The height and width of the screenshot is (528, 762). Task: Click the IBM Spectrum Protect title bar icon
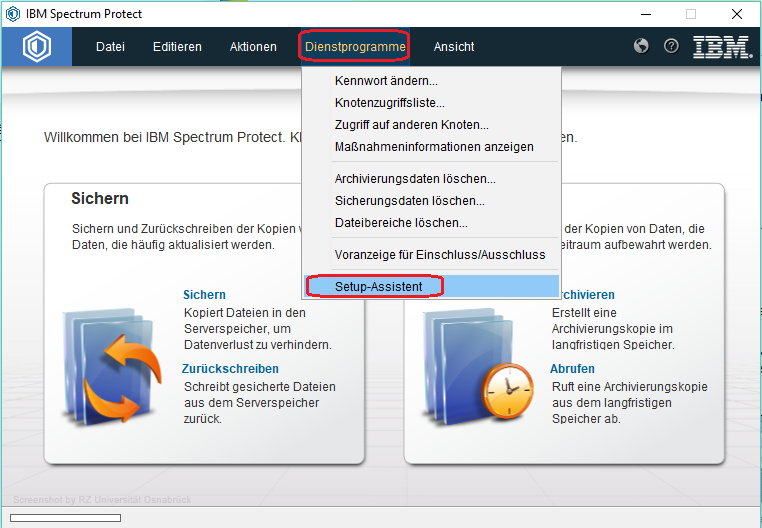tap(12, 14)
